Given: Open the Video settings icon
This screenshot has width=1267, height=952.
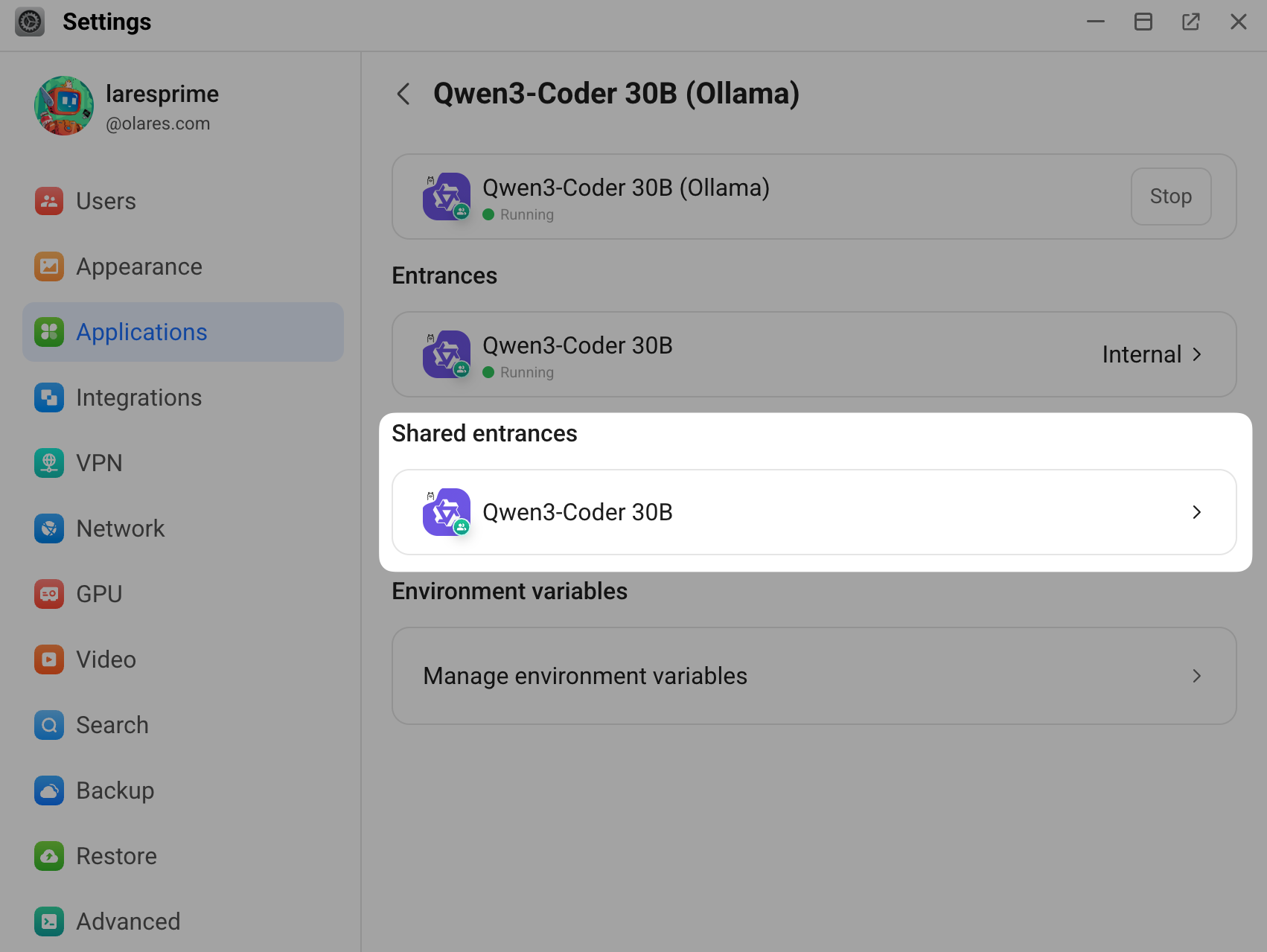Looking at the screenshot, I should [x=49, y=659].
